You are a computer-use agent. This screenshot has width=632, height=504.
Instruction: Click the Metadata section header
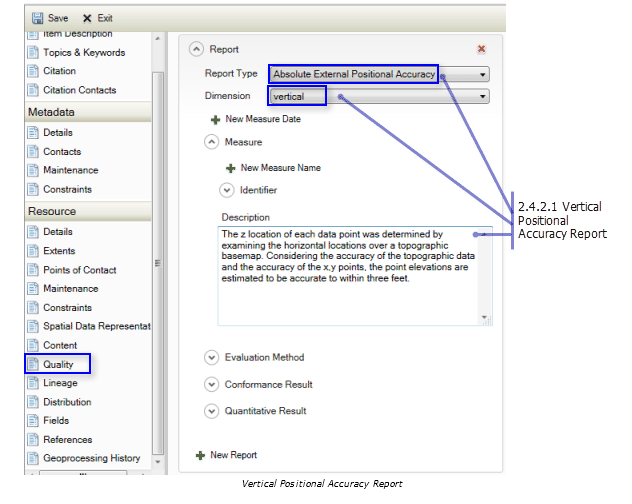(88, 112)
